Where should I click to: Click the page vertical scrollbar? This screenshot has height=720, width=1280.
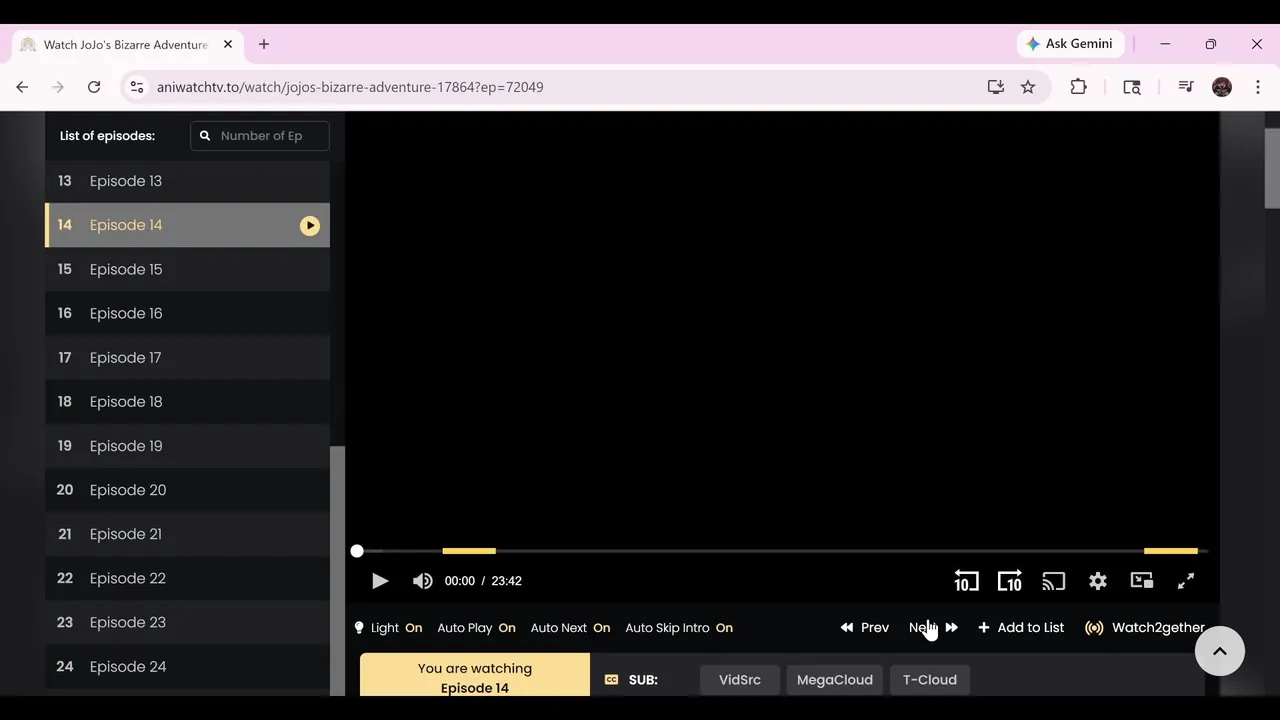tap(1272, 168)
